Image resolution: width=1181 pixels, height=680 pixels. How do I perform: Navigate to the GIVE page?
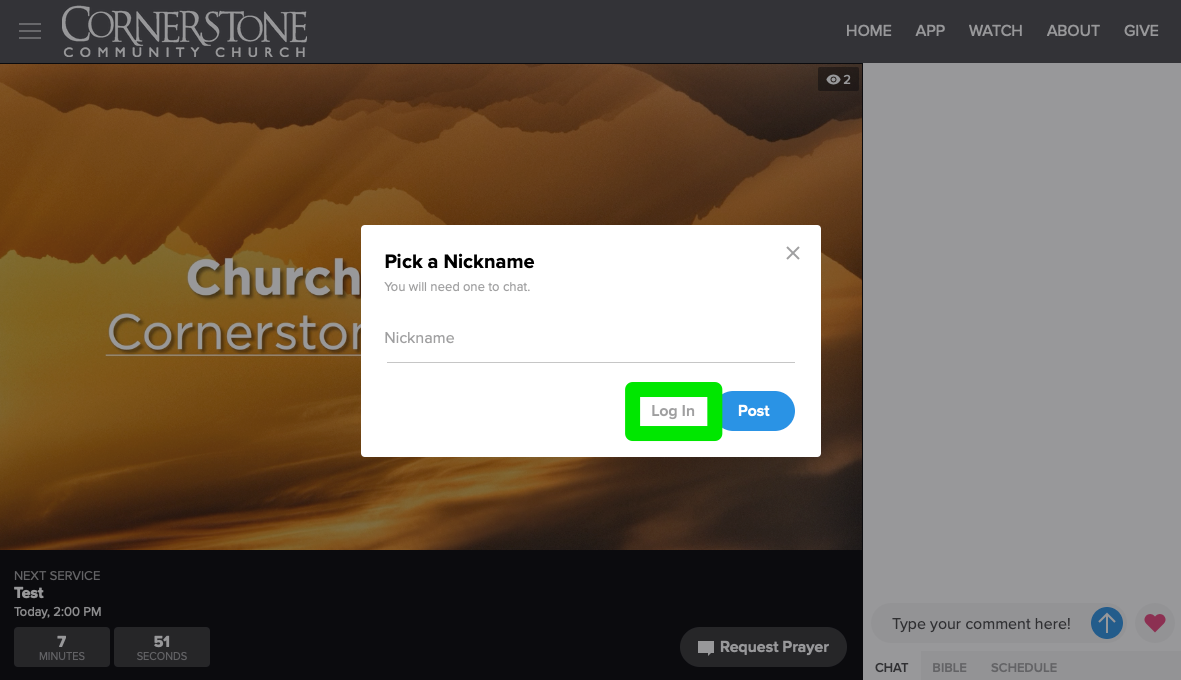[x=1141, y=31]
